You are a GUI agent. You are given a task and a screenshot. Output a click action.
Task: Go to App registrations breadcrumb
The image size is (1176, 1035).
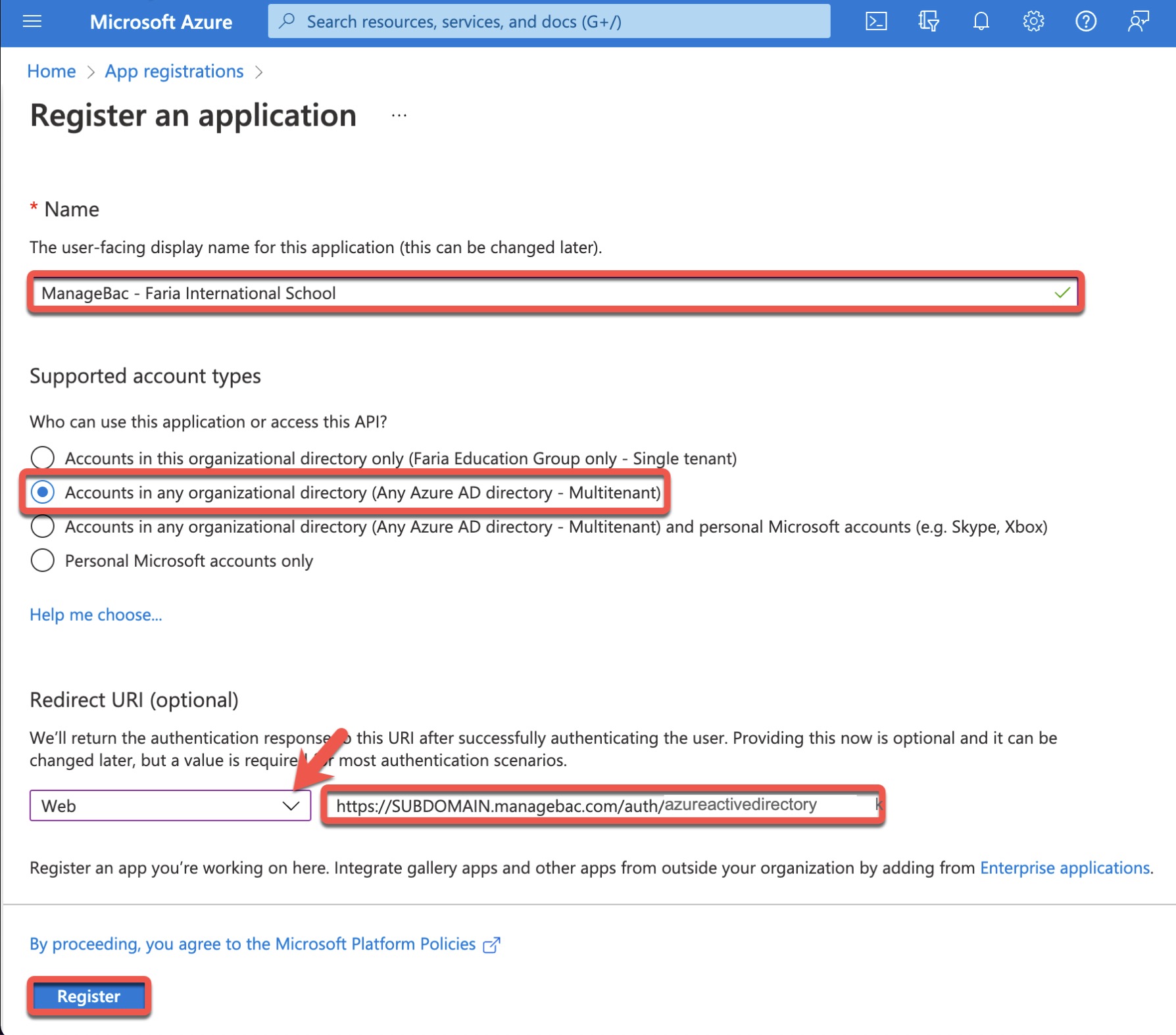point(174,71)
